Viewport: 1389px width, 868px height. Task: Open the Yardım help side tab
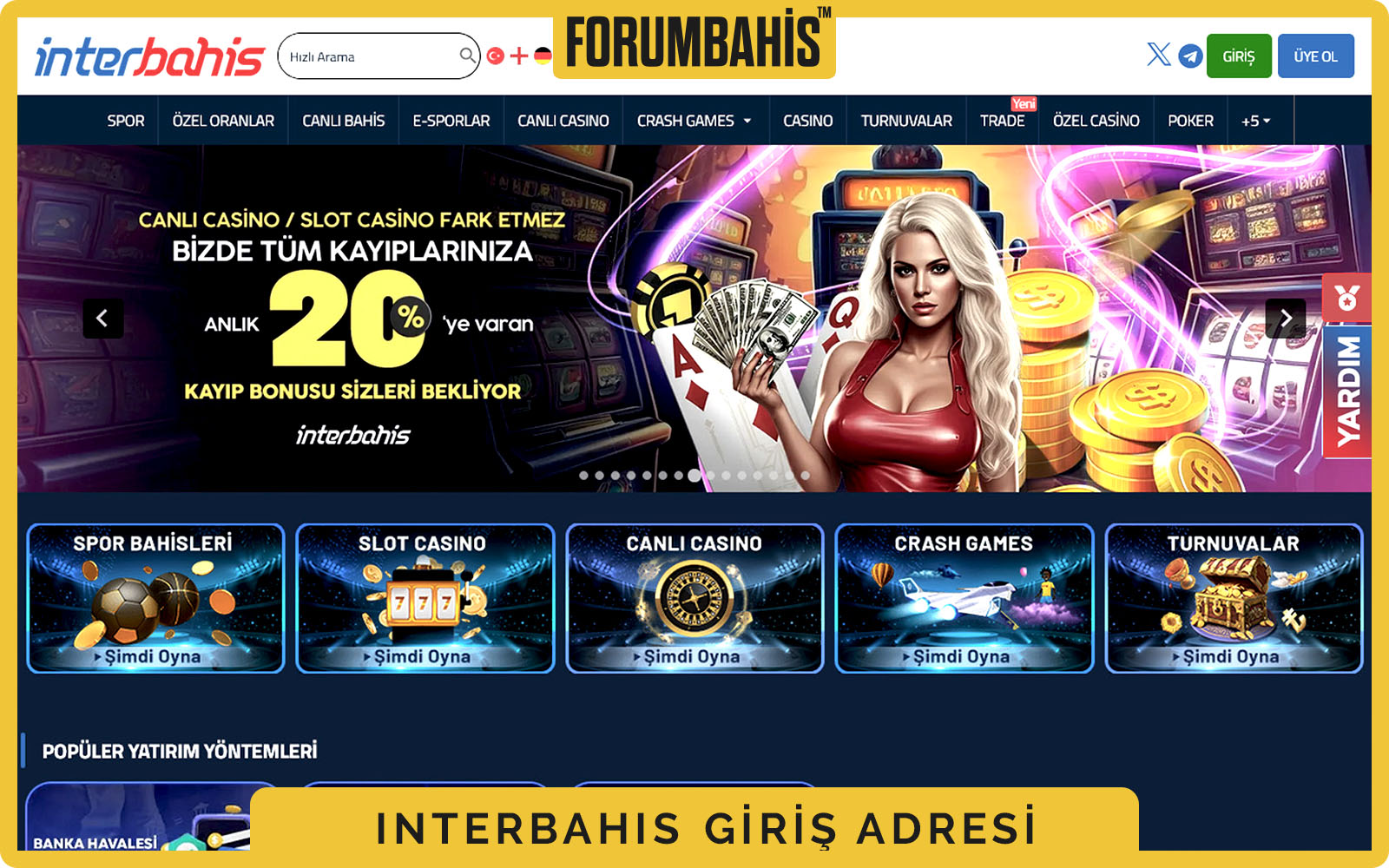tap(1347, 391)
